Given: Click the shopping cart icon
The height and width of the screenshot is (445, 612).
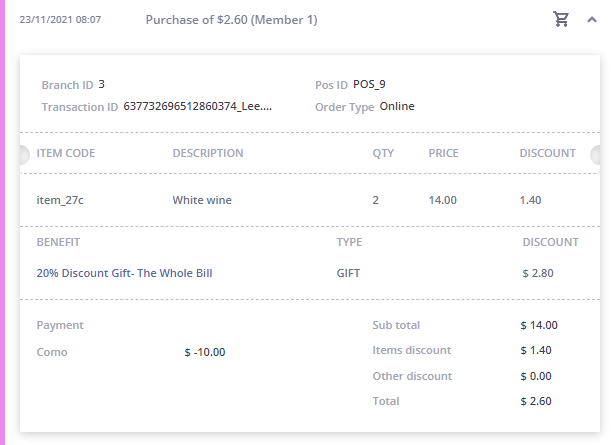Looking at the screenshot, I should (561, 19).
